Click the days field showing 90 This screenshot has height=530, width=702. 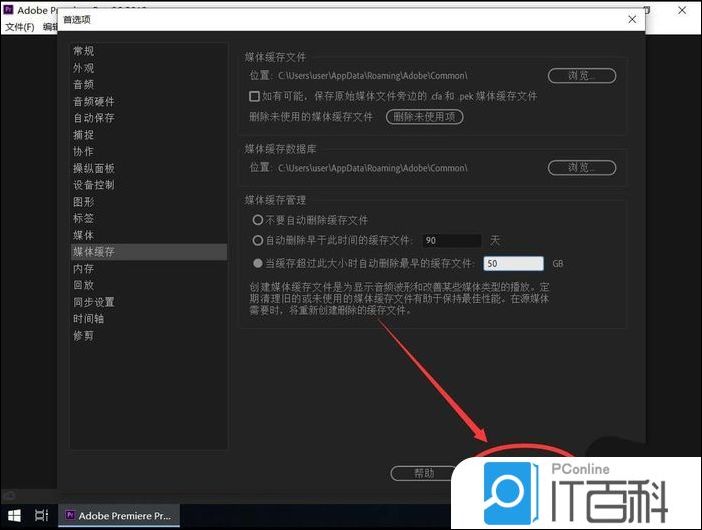(x=452, y=240)
